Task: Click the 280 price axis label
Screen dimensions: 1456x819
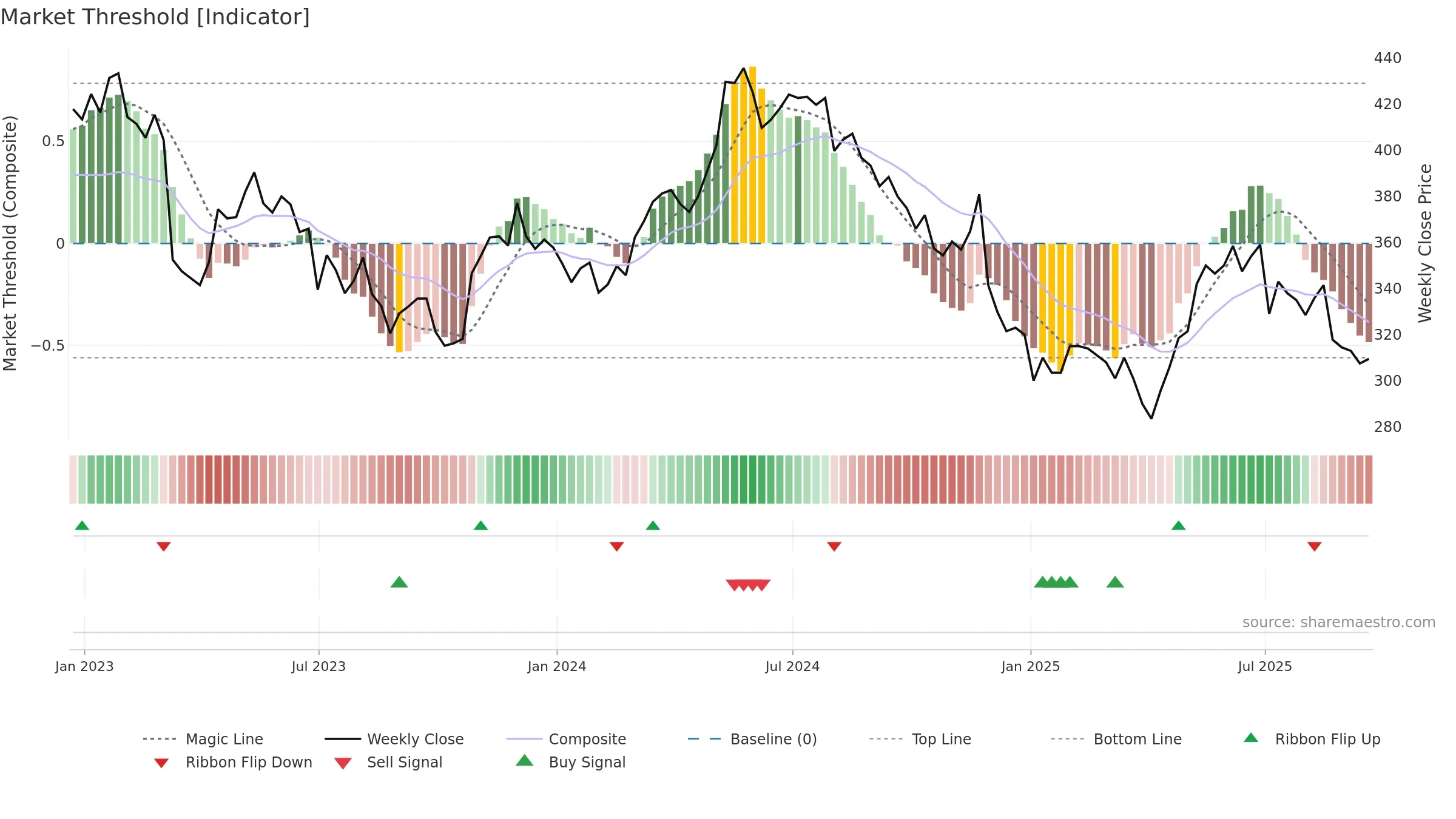Action: point(1388,427)
